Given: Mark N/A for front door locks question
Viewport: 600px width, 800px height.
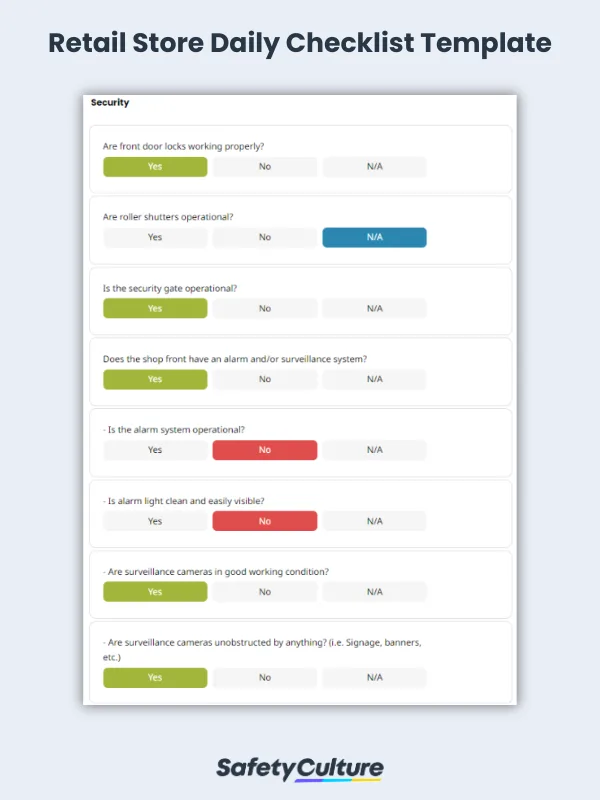Looking at the screenshot, I should pyautogui.click(x=374, y=166).
